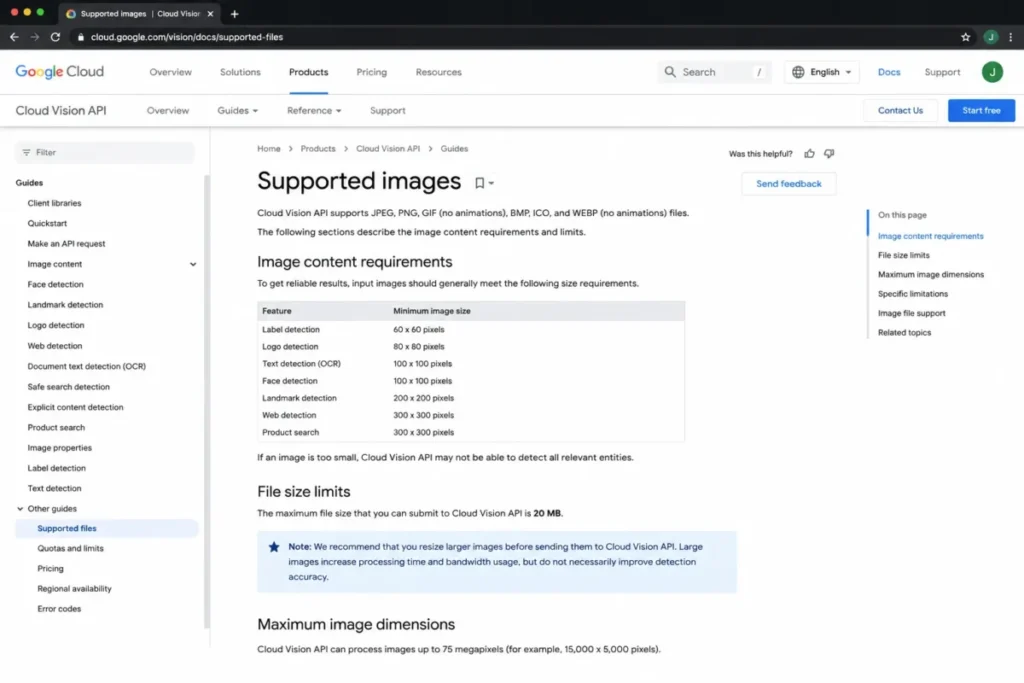Open Landmark detection in sidebar
The image size is (1024, 683).
click(x=65, y=305)
